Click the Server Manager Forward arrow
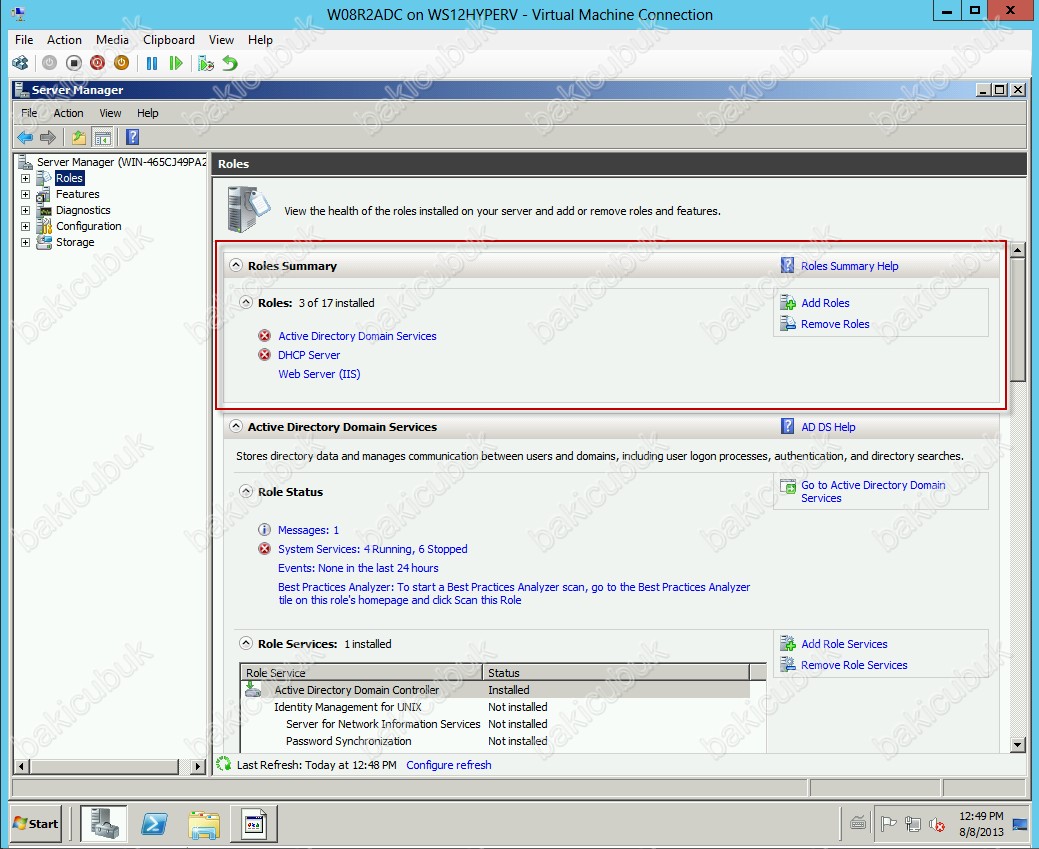This screenshot has width=1039, height=849. [x=48, y=137]
